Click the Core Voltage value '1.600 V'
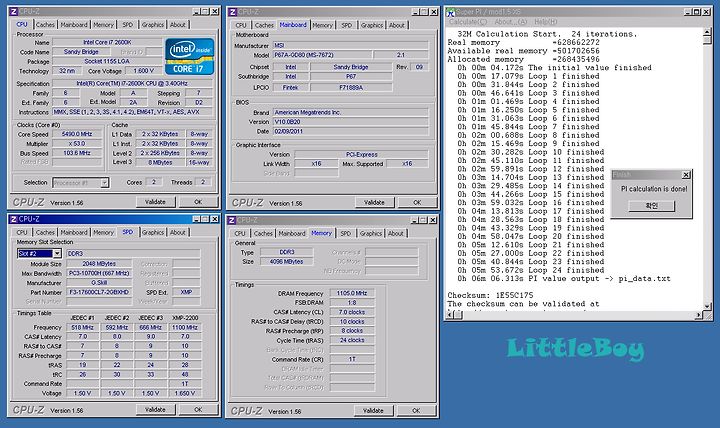This screenshot has height=428, width=720. [144, 71]
